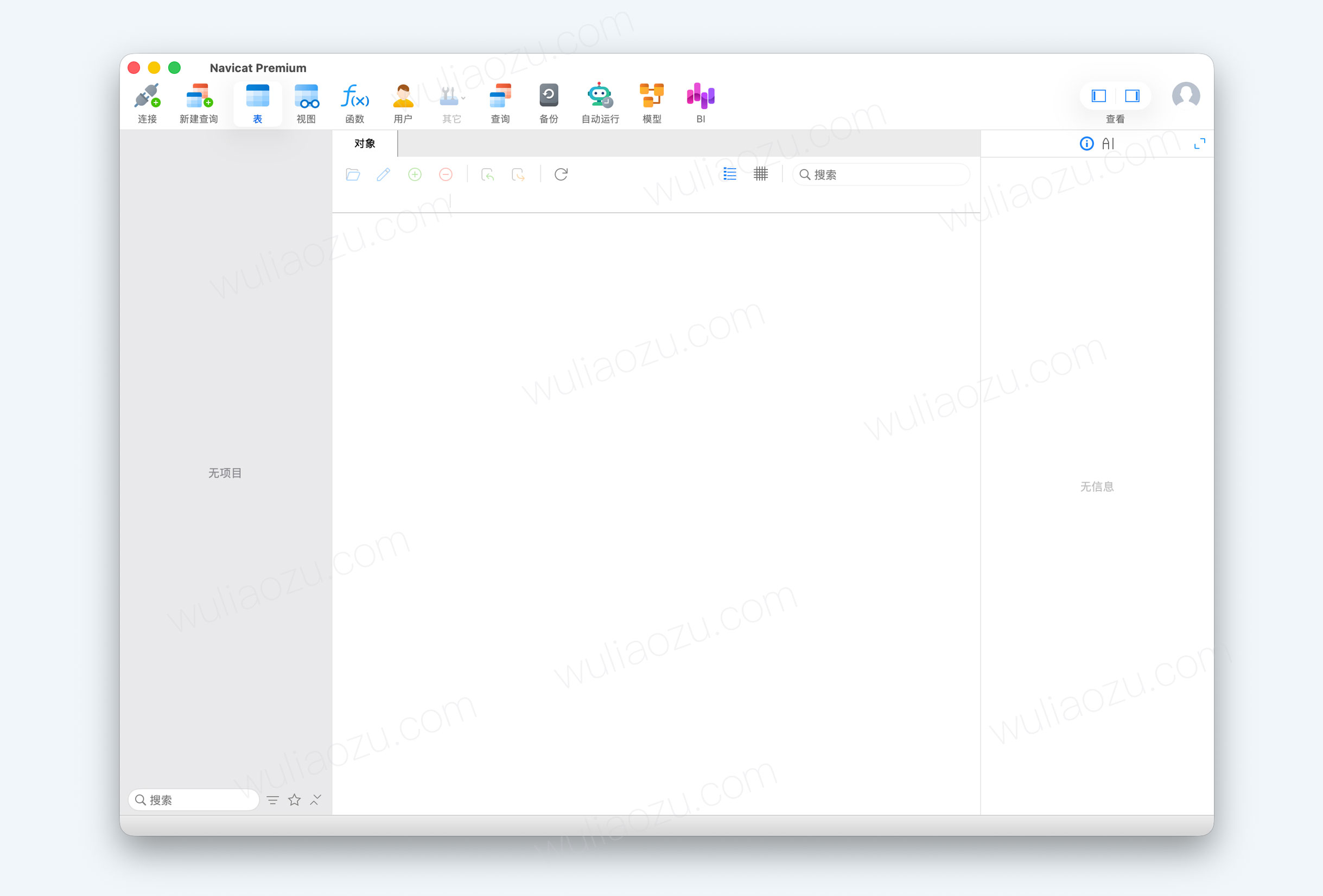Click the object search field
Viewport: 1323px width, 896px height.
[x=888, y=175]
